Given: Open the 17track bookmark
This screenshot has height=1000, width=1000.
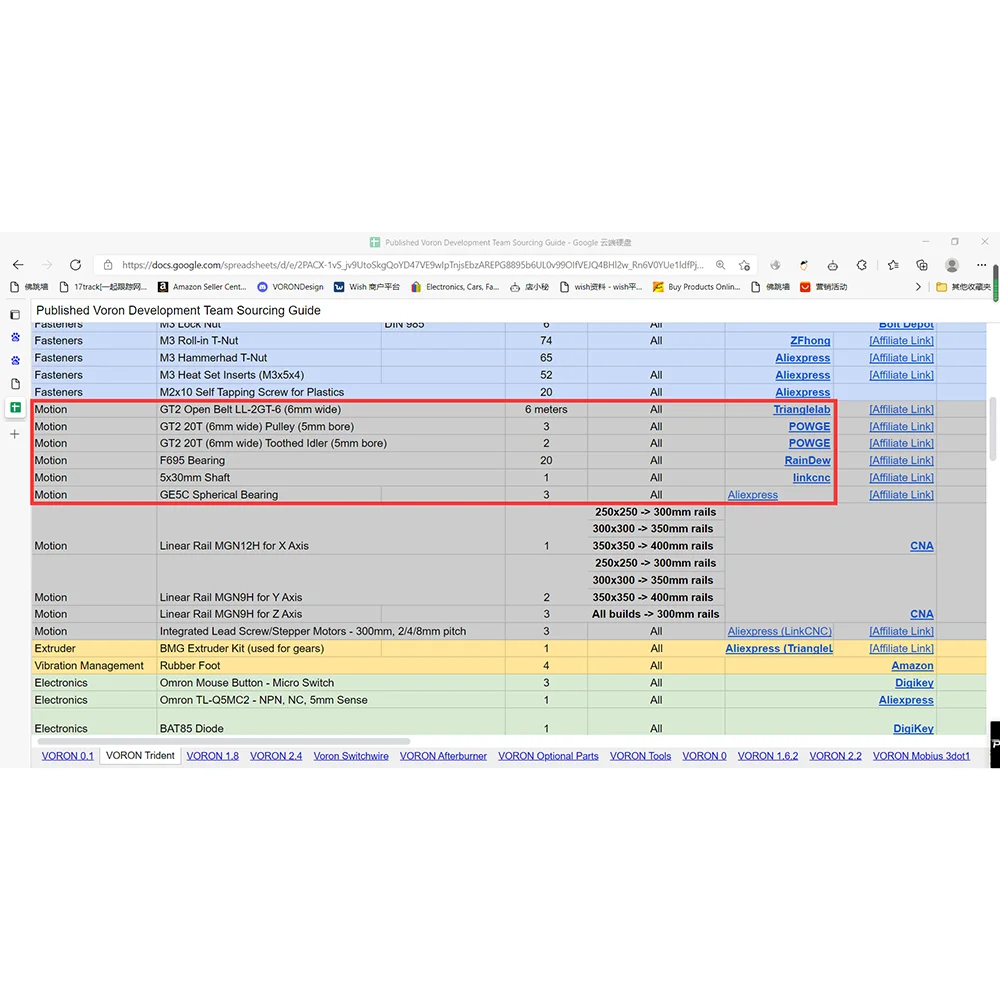Looking at the screenshot, I should [x=103, y=287].
